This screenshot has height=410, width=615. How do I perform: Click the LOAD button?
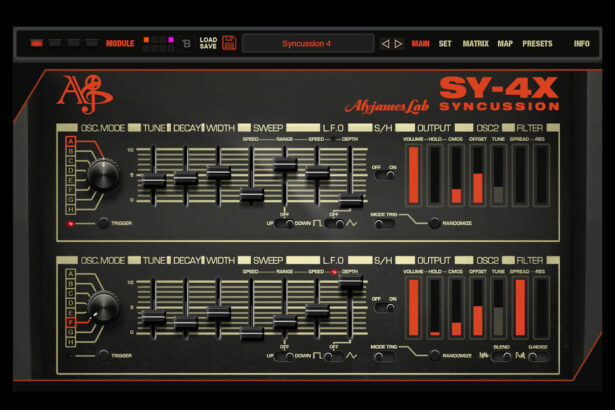208,40
